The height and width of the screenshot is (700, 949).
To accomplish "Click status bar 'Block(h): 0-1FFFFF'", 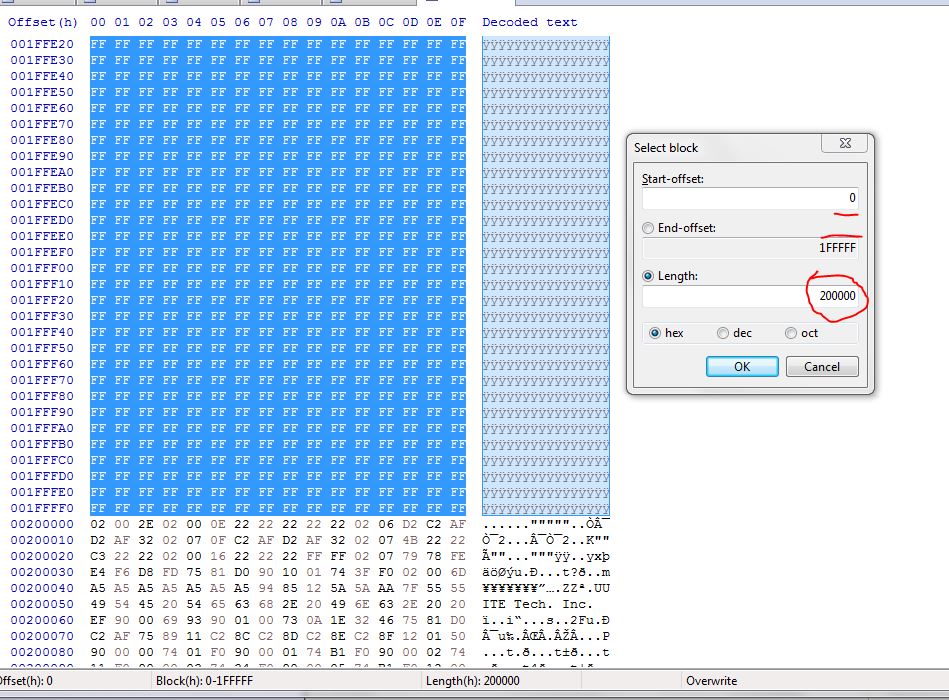I will (x=204, y=681).
